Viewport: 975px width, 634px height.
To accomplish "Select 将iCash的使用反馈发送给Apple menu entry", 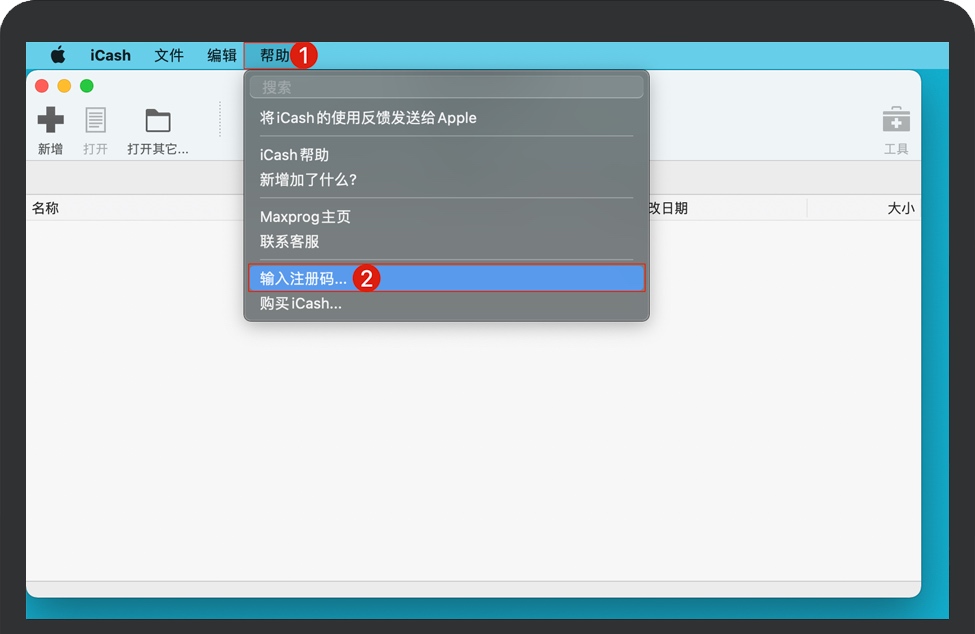I will click(446, 117).
